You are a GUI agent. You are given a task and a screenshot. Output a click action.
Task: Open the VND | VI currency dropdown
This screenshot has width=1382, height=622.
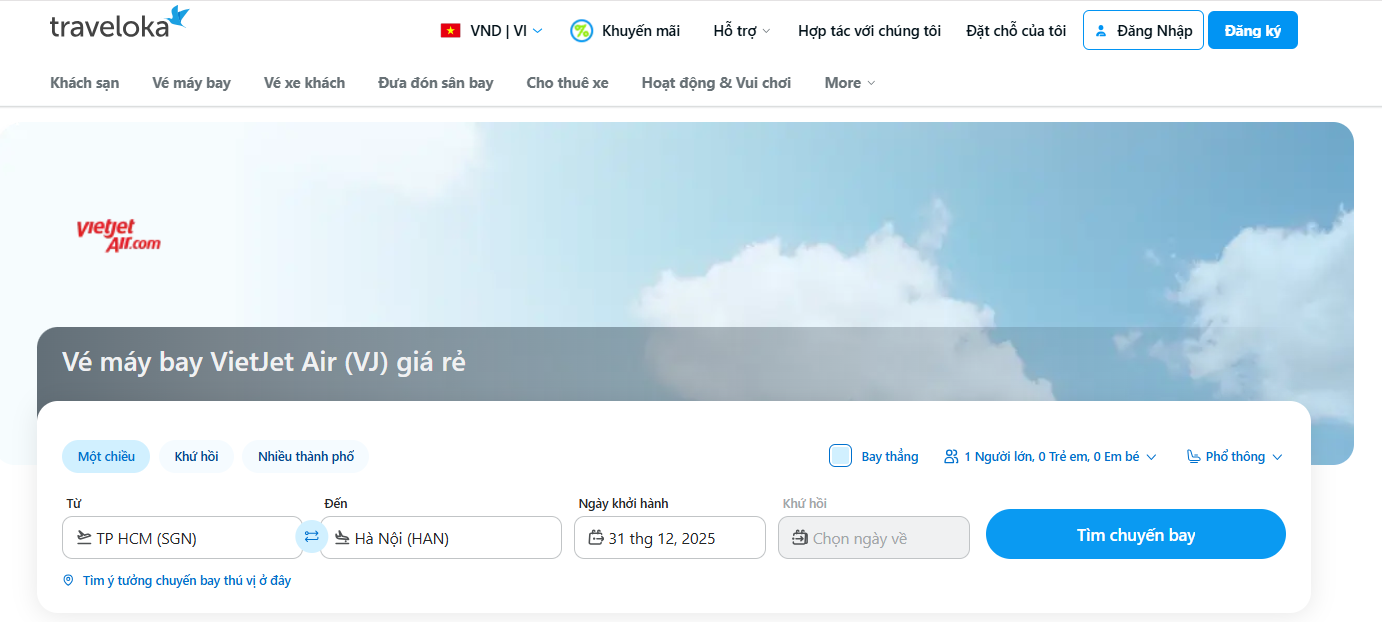click(506, 31)
